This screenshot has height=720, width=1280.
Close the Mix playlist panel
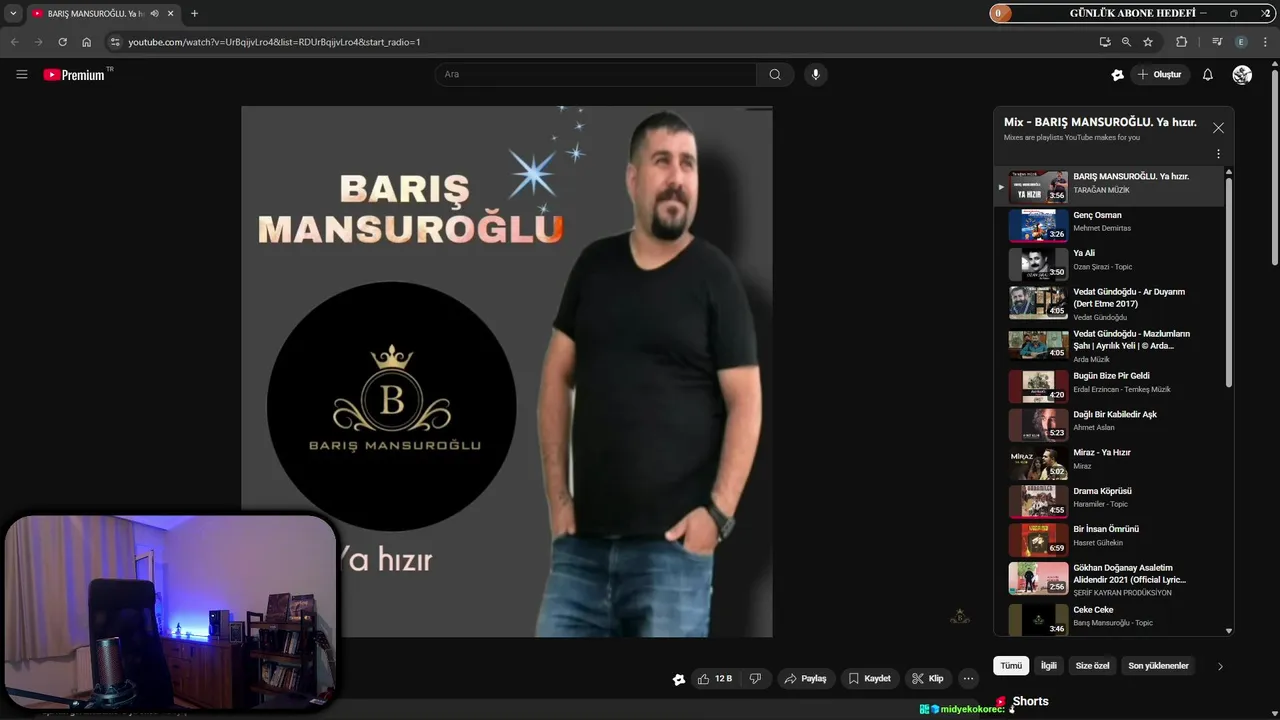(1218, 128)
